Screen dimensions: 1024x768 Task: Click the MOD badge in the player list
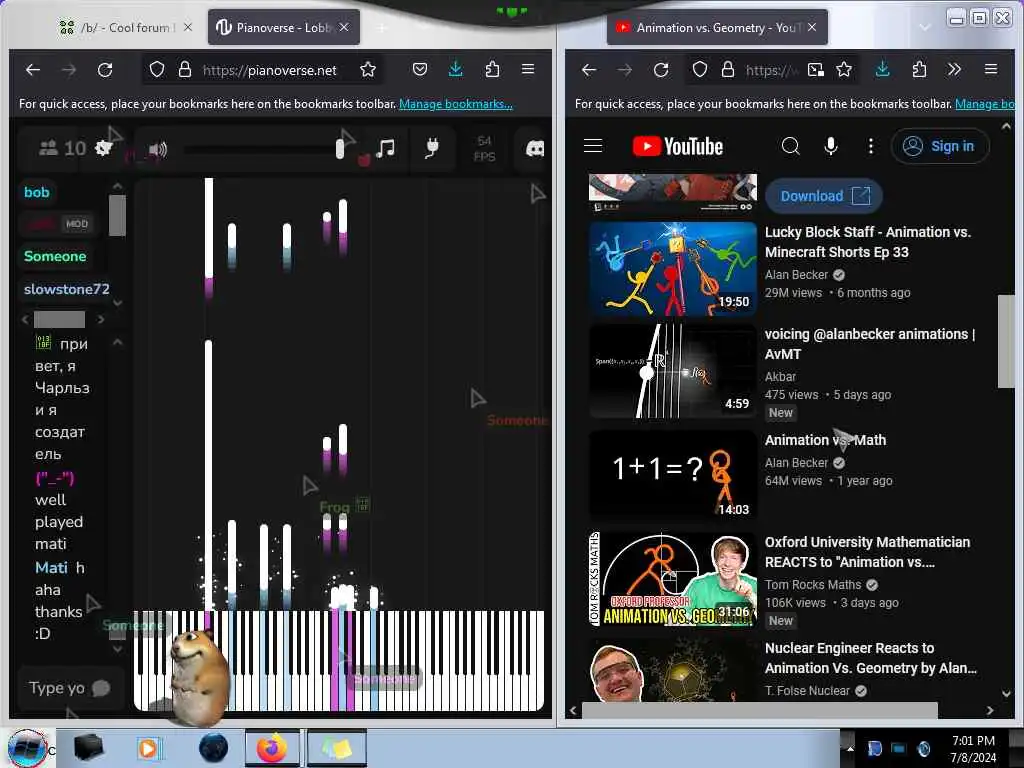76,224
